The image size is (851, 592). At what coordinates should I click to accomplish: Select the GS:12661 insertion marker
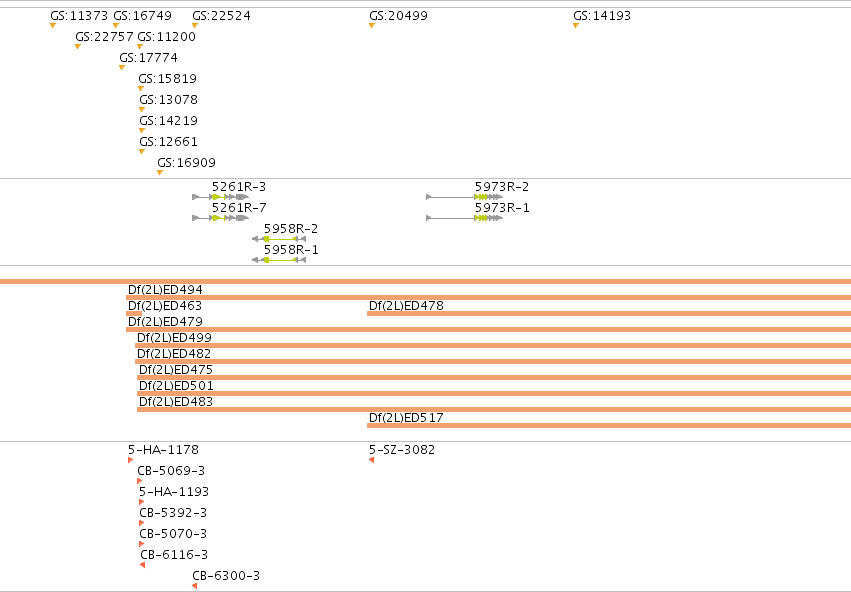coord(142,152)
